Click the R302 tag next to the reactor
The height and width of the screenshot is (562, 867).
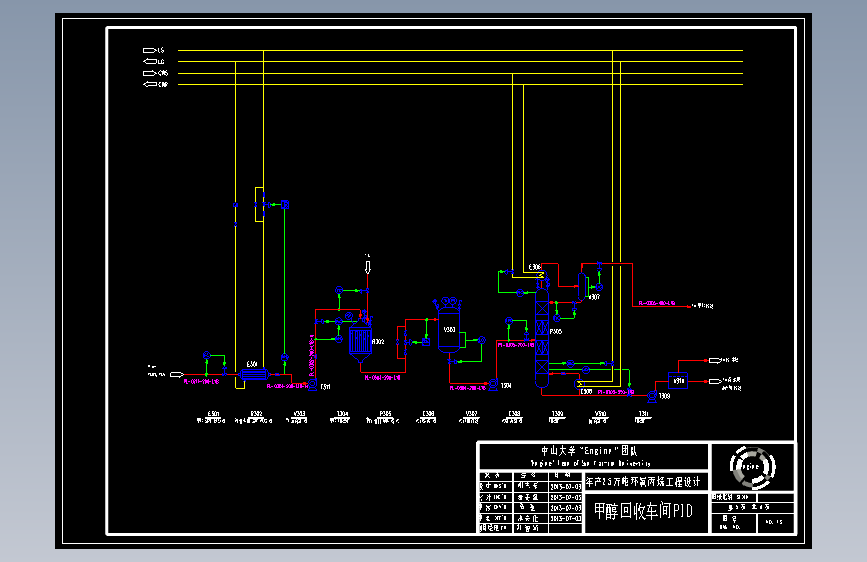click(x=378, y=342)
